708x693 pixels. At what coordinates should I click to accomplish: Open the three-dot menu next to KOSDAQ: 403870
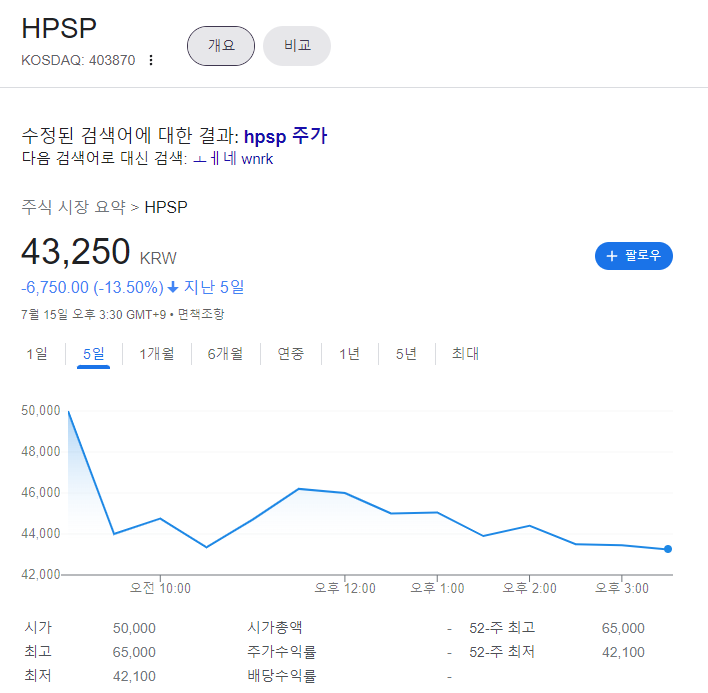pos(151,60)
